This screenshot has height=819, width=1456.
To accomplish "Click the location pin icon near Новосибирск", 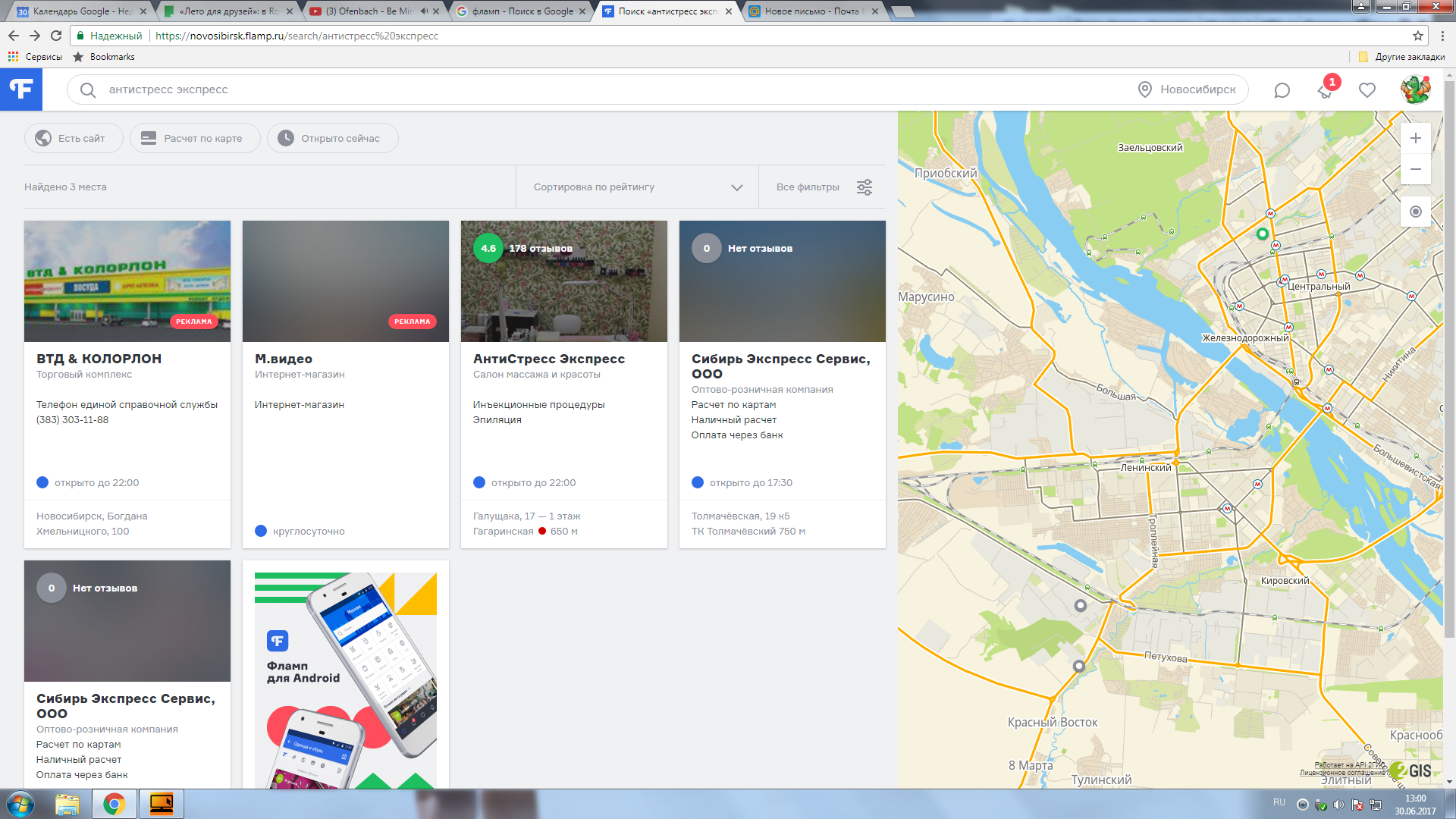I will [1145, 89].
